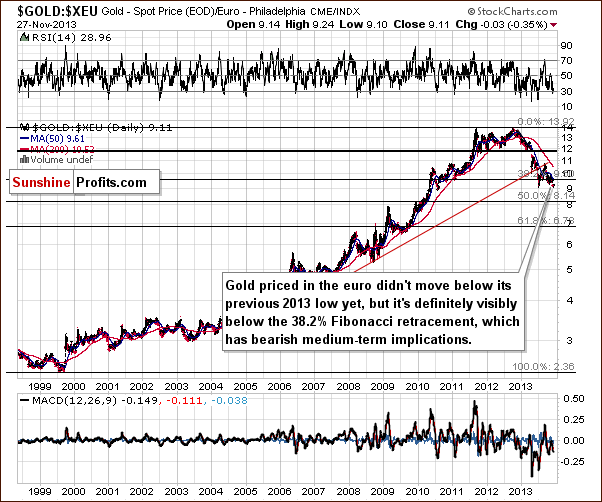Screen dimensions: 602x502
Task: Click the small mountain icon beside RSI(14)
Action: (x=25, y=37)
